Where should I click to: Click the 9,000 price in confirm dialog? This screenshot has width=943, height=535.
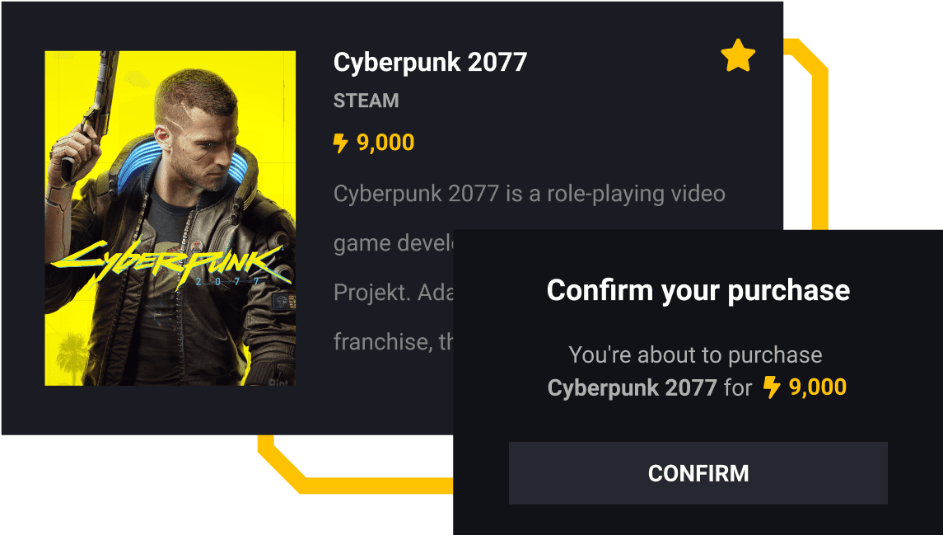coord(818,387)
